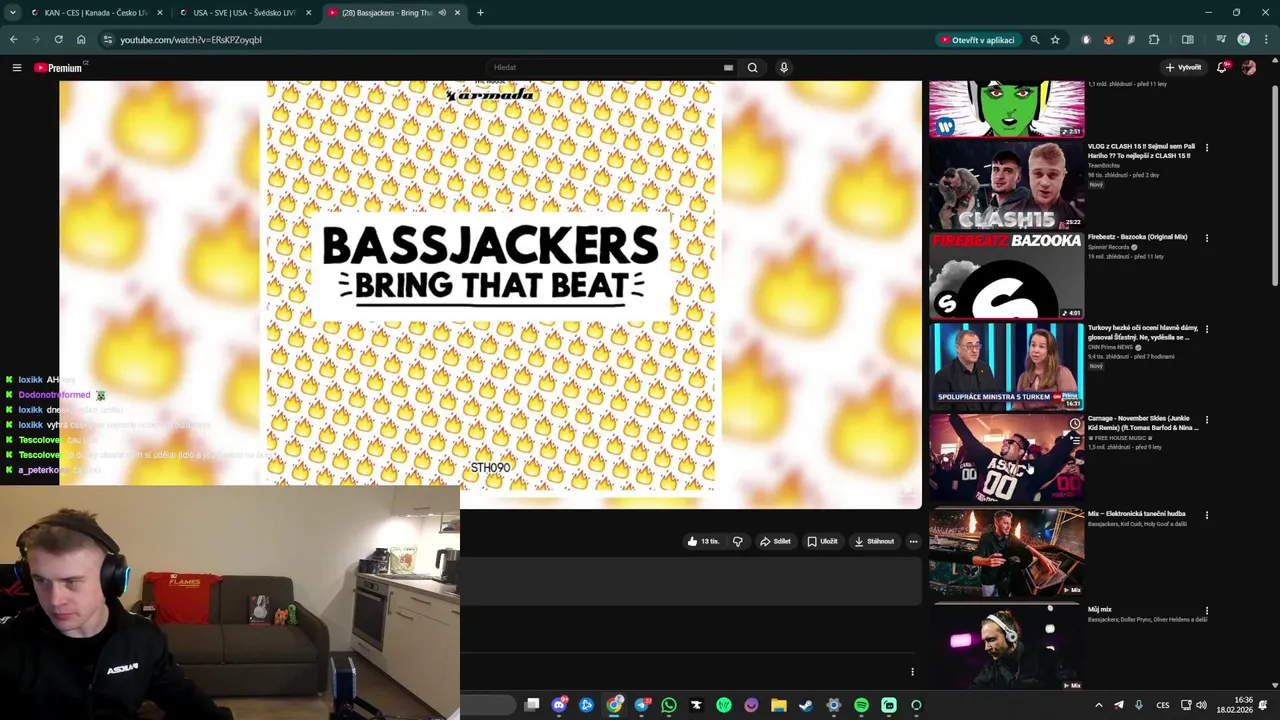Open options for Firebeatz Bazooka video
Screen dimensions: 1280x720
[x=1207, y=238]
